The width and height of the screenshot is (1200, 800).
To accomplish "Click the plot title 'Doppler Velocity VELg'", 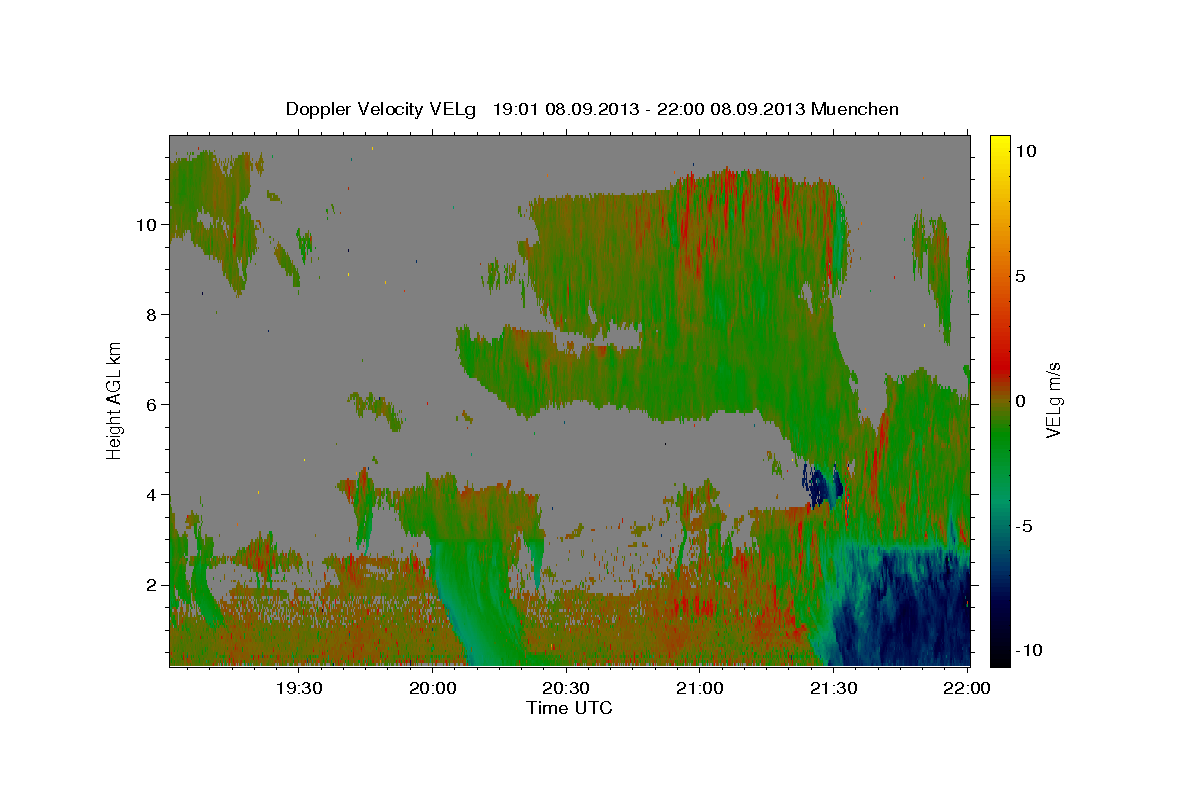I will [383, 109].
